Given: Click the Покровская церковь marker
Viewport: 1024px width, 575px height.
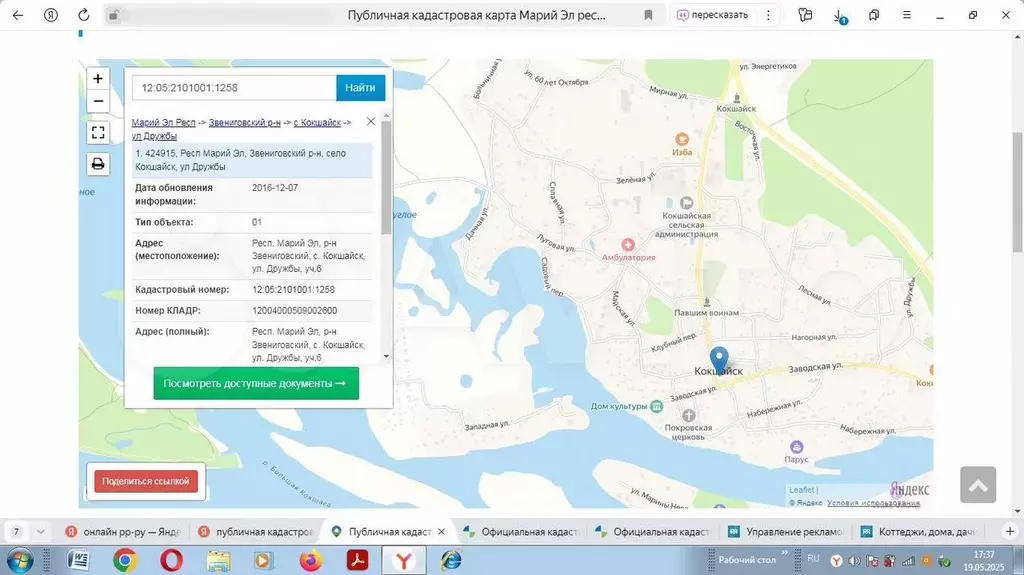Looking at the screenshot, I should coord(688,415).
